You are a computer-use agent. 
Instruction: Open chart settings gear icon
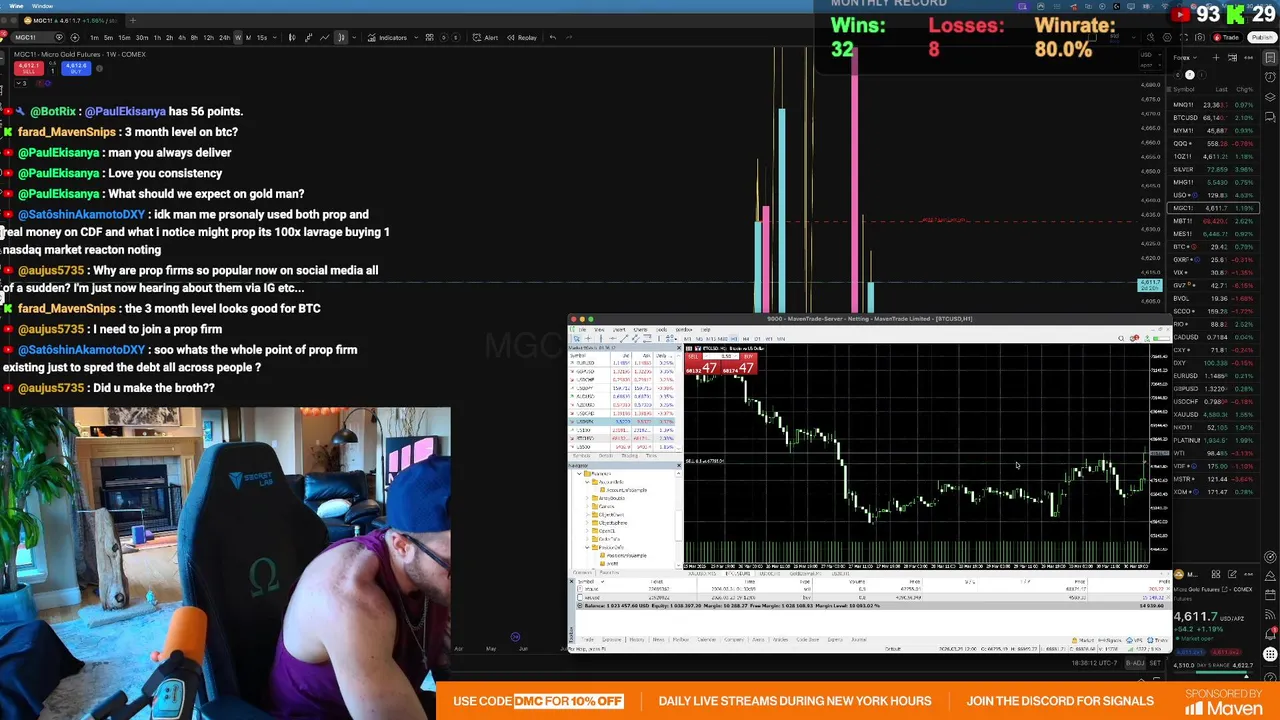pyautogui.click(x=1167, y=37)
